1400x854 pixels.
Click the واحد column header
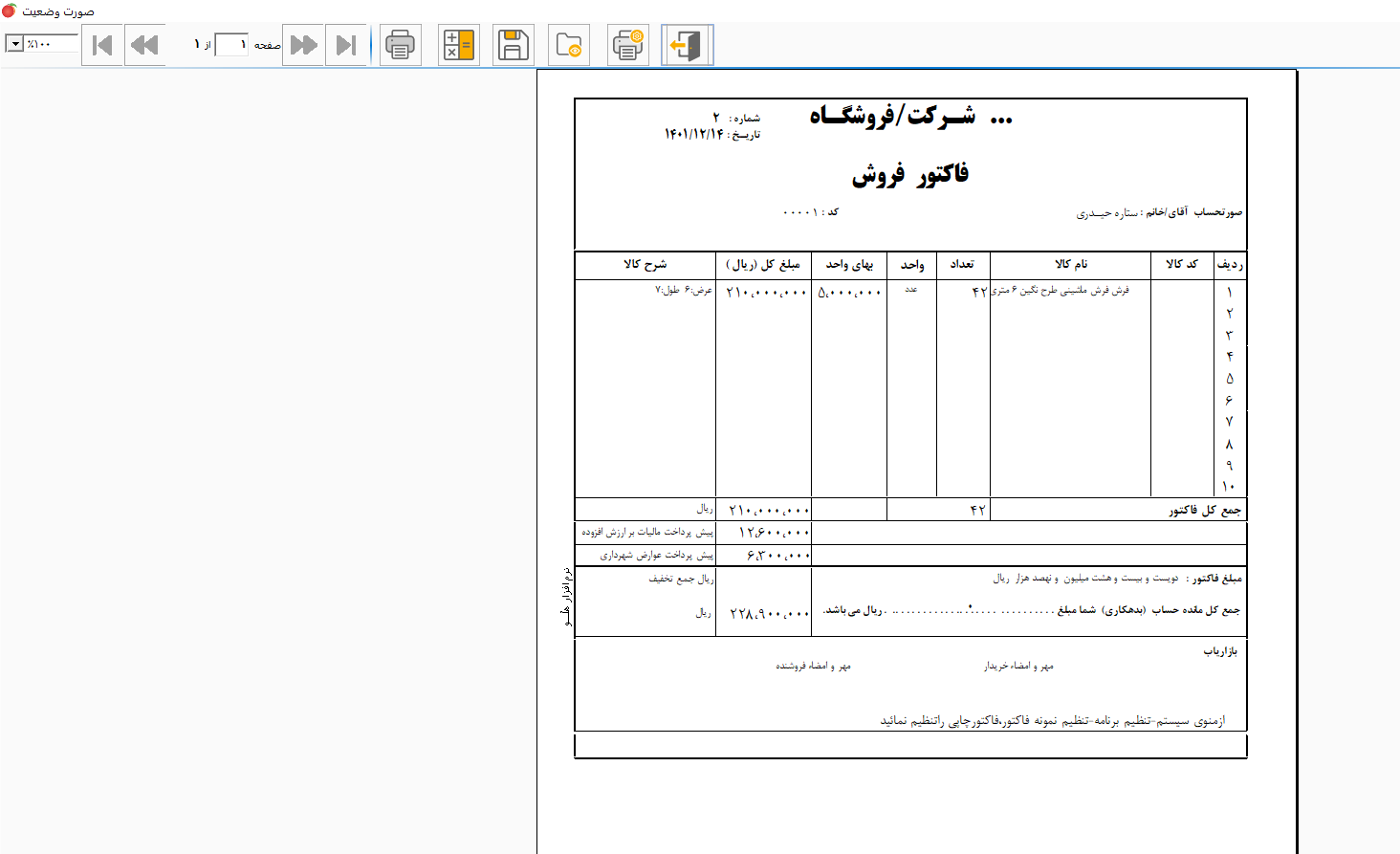[x=912, y=264]
